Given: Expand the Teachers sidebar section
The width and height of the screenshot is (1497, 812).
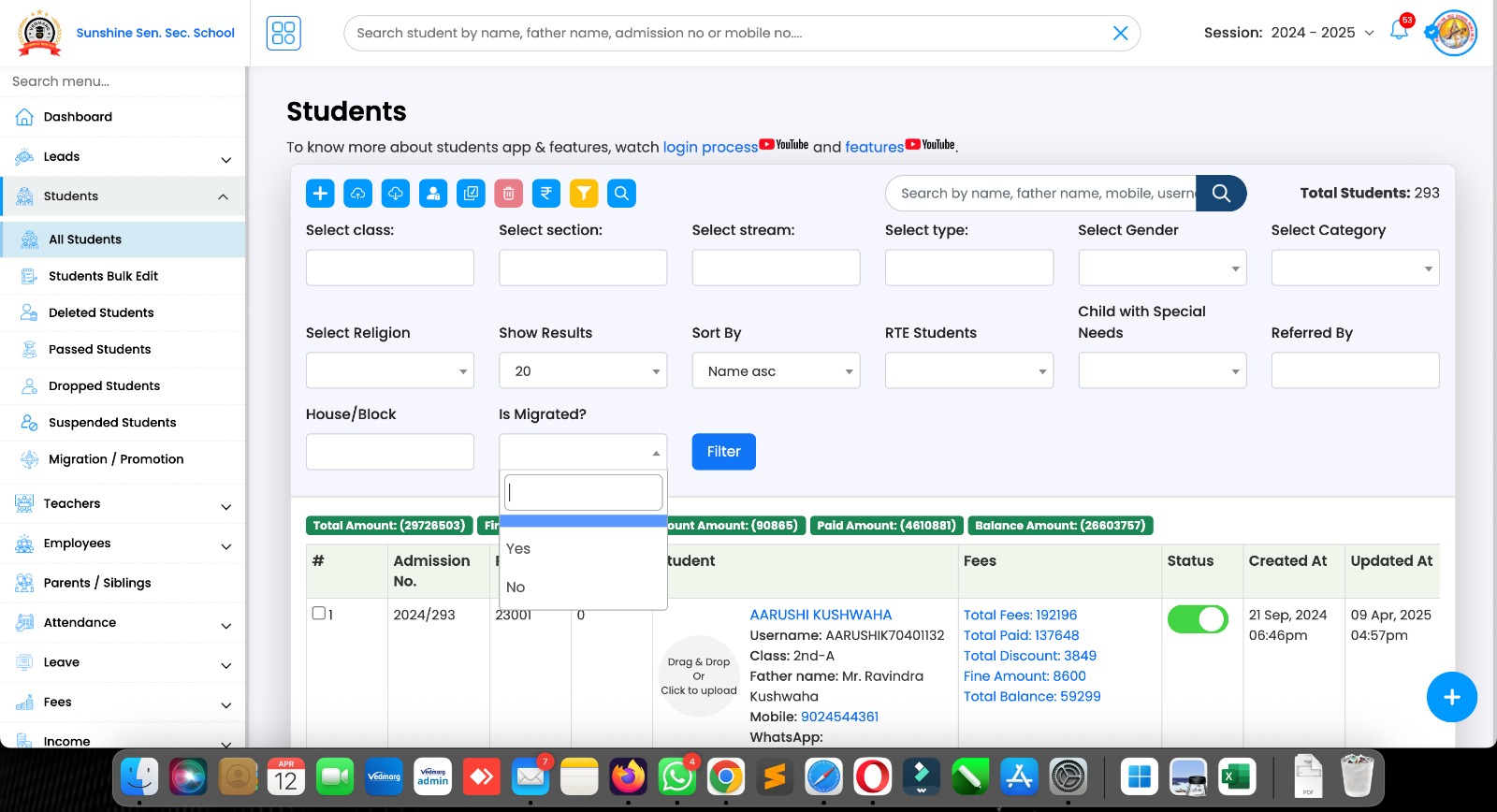Looking at the screenshot, I should [123, 503].
